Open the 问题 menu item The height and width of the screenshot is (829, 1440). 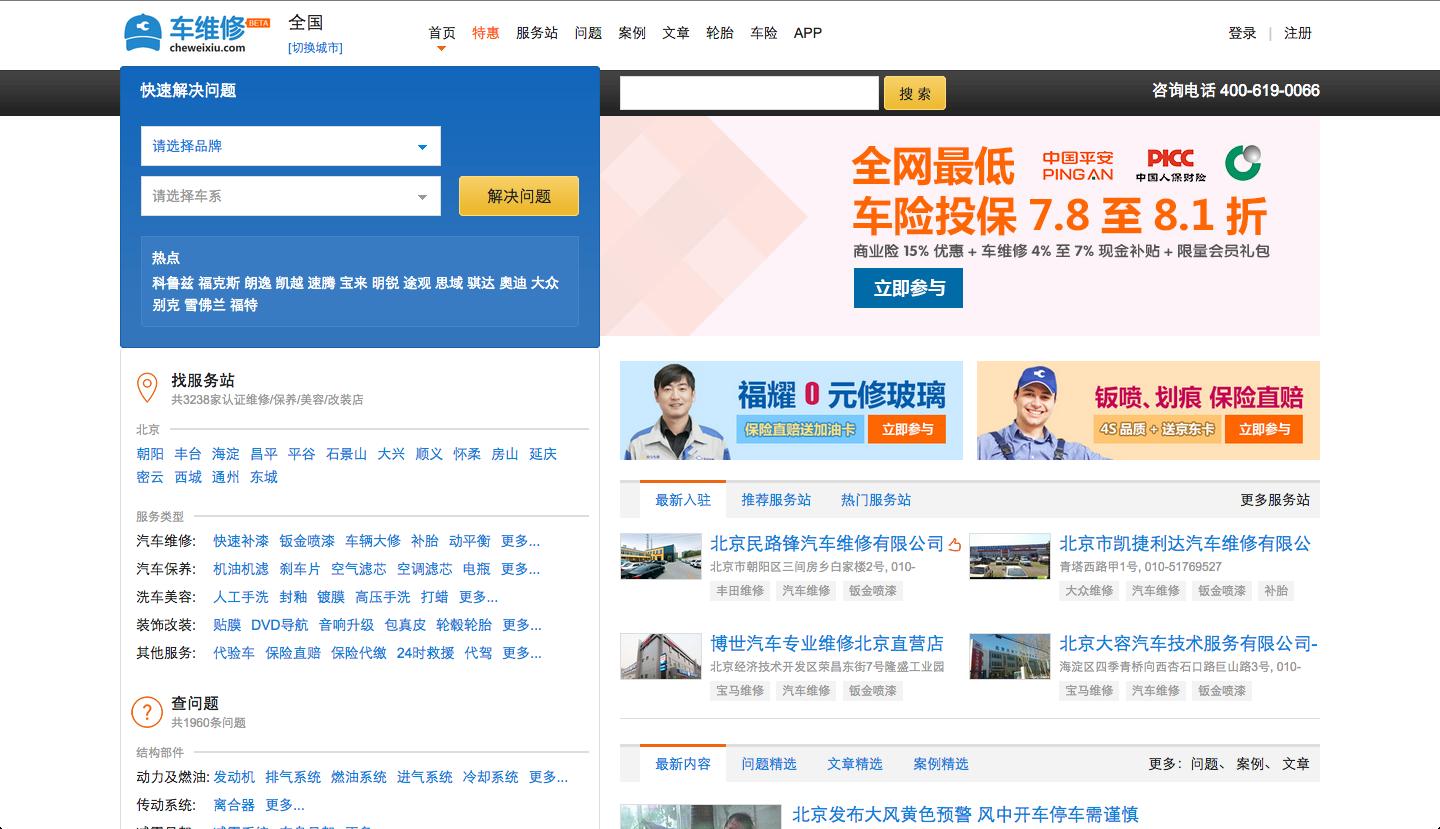pyautogui.click(x=588, y=33)
